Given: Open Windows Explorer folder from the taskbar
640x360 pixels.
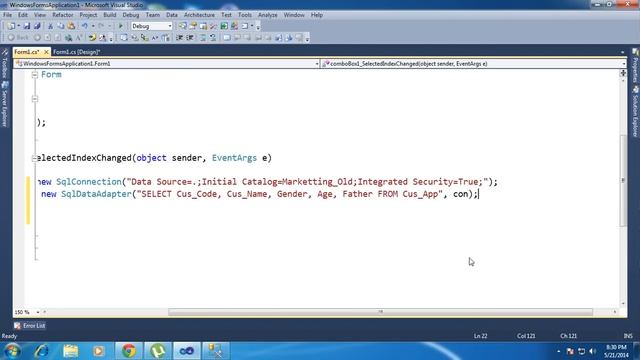Looking at the screenshot, I should tap(71, 351).
